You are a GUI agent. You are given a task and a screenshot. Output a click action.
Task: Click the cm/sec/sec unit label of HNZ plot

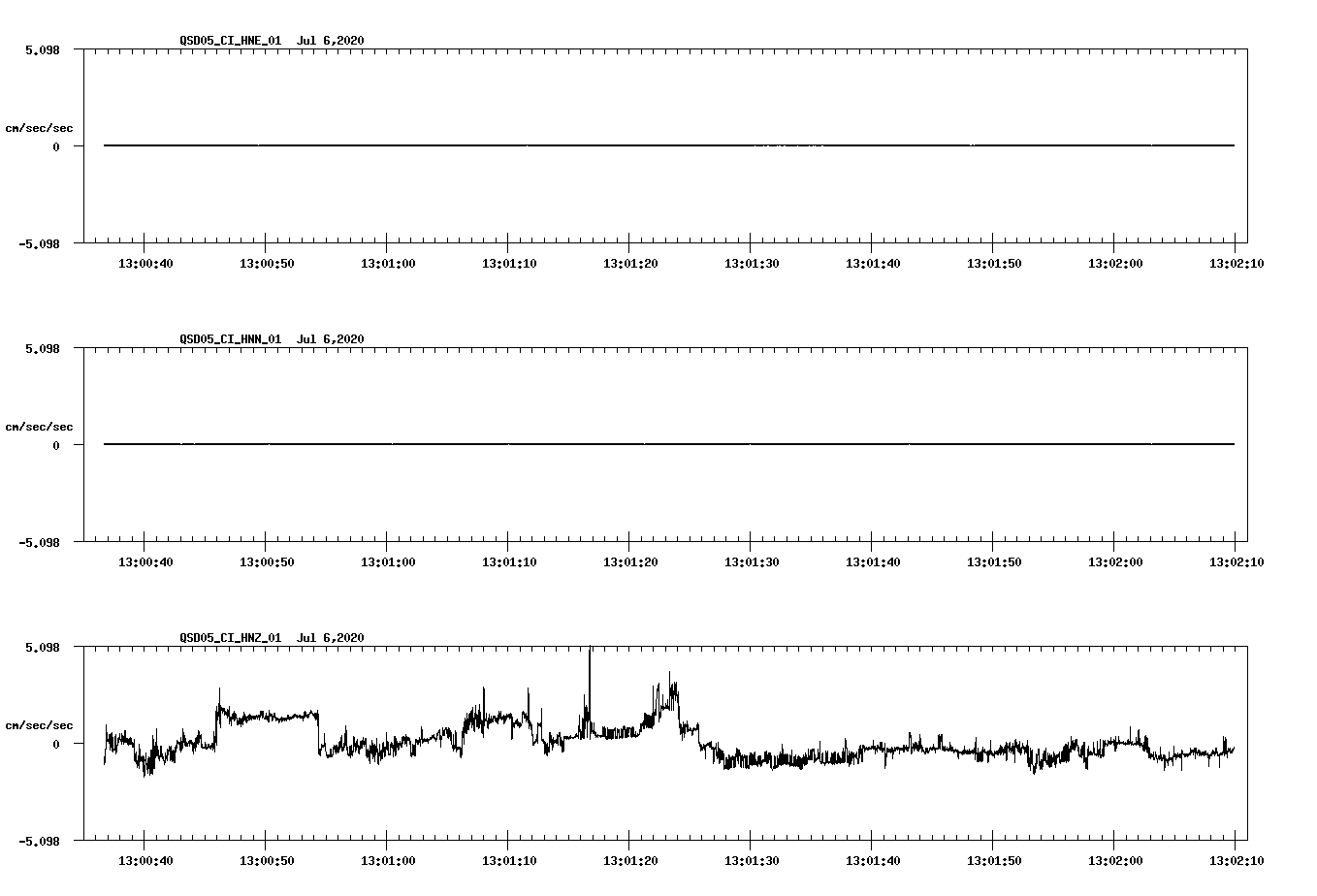(x=39, y=725)
